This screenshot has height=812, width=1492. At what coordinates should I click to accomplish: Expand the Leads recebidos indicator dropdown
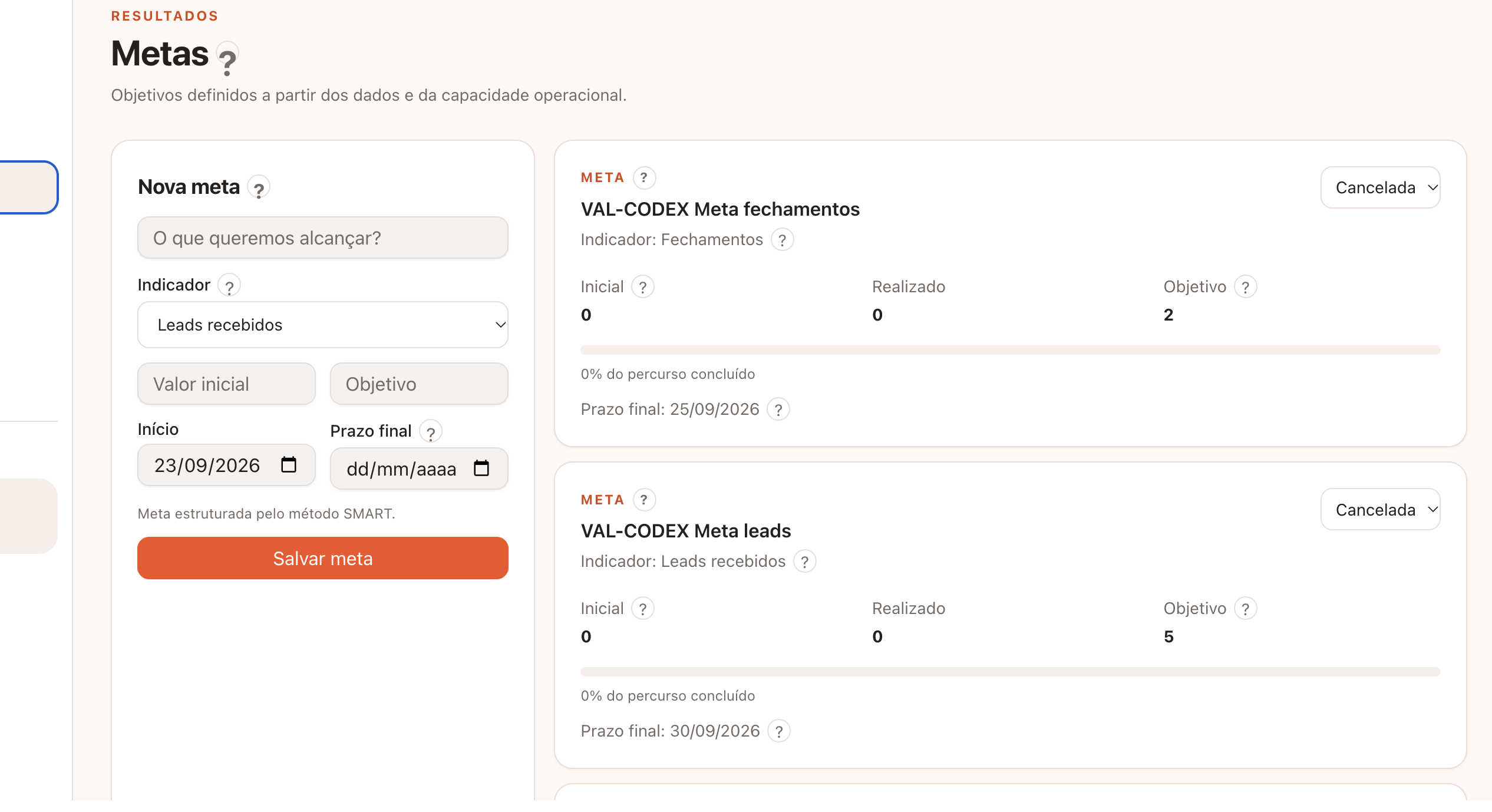tap(323, 325)
